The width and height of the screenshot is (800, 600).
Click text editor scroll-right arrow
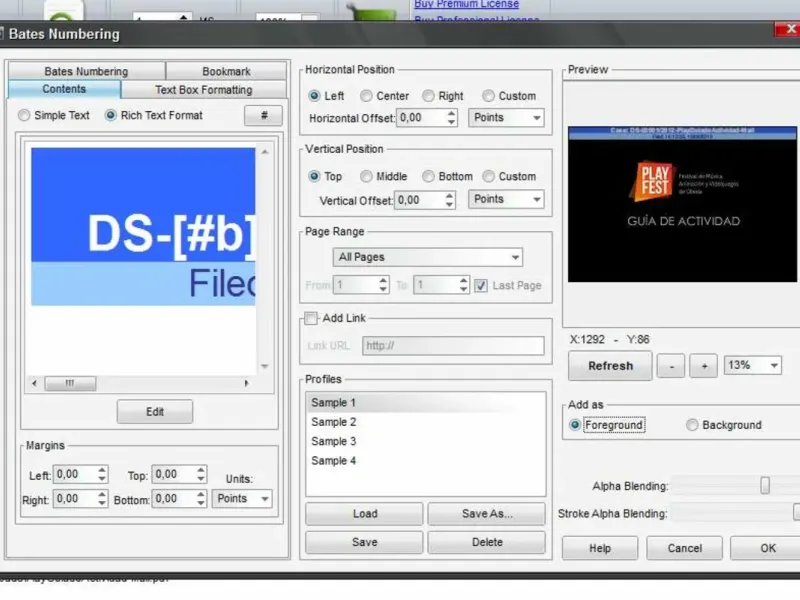[246, 383]
